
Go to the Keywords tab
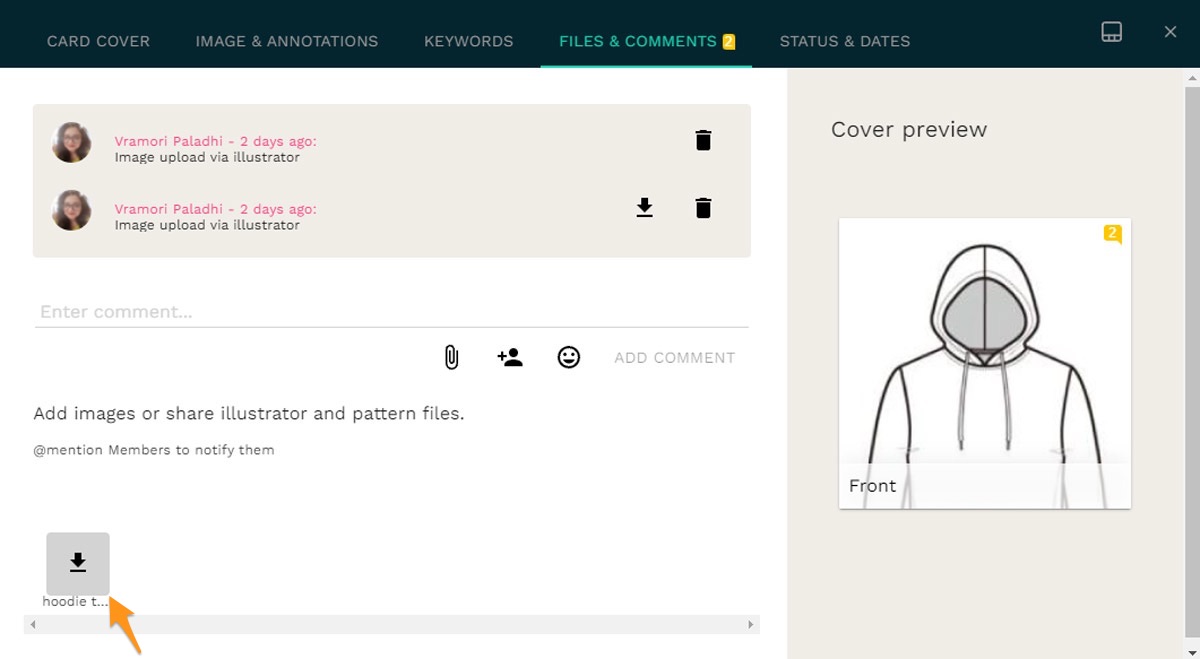click(x=468, y=41)
